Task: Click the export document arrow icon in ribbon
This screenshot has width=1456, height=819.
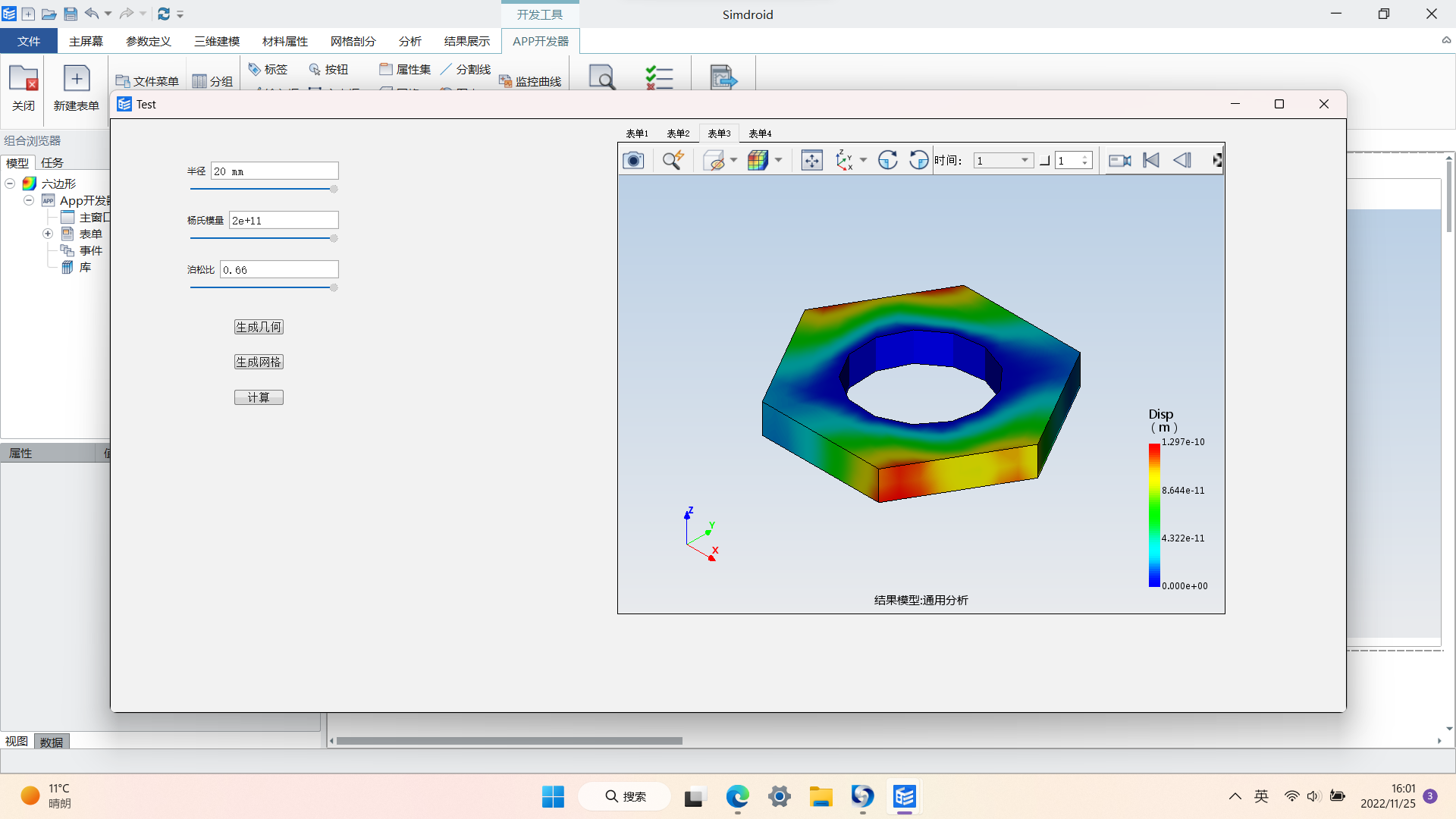Action: 723,77
